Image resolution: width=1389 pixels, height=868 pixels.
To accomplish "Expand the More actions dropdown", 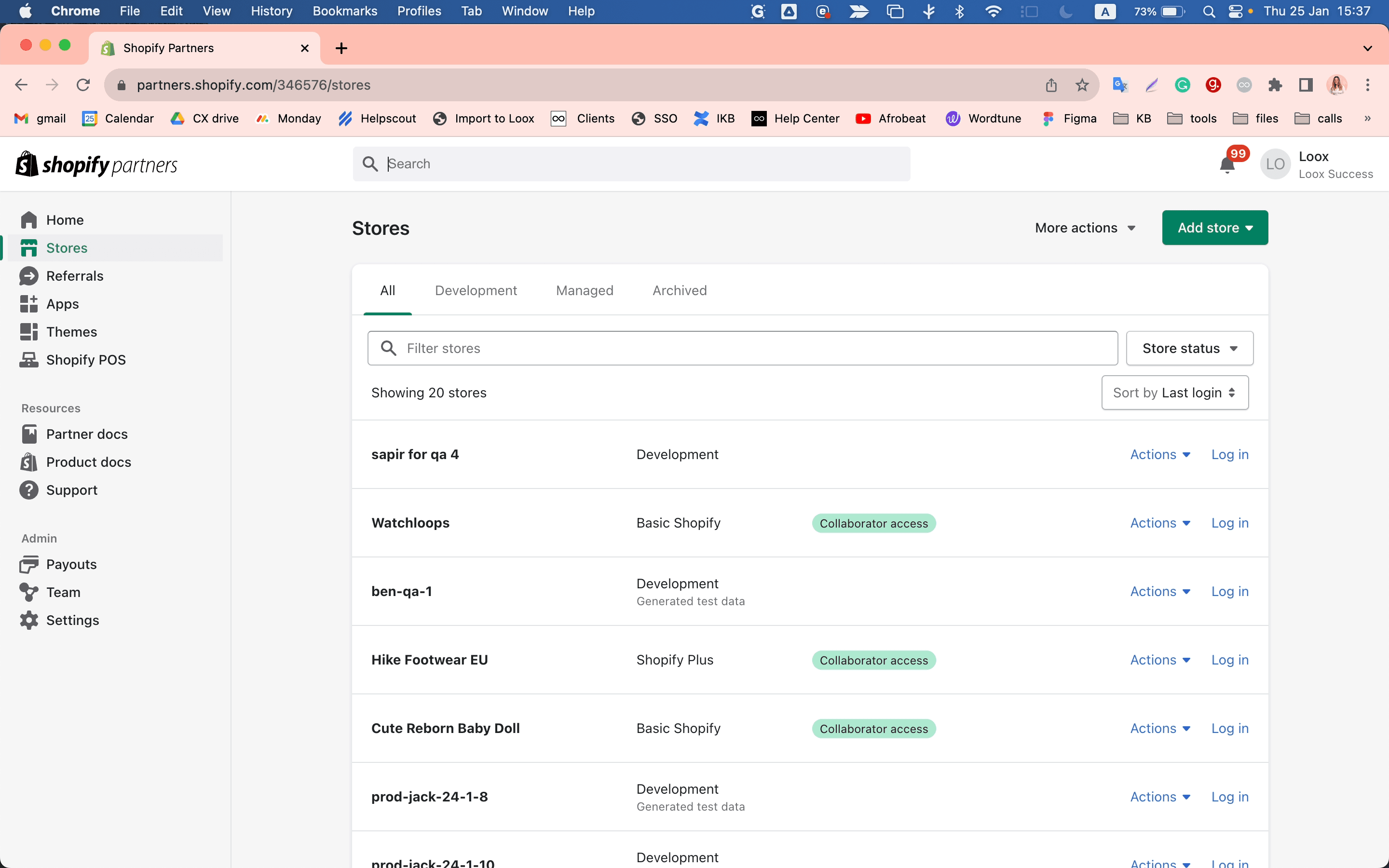I will 1085,228.
